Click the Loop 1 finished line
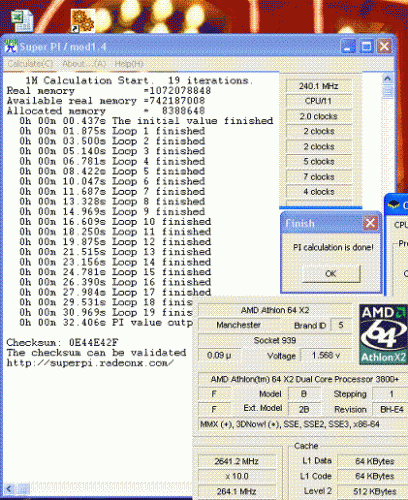This screenshot has width=408, height=500. click(112, 131)
